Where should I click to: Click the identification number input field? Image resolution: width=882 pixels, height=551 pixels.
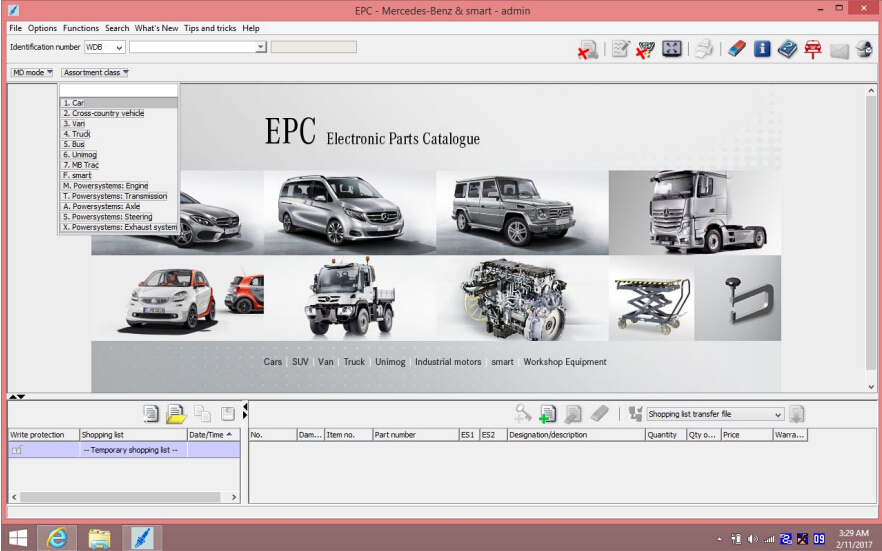[x=193, y=47]
